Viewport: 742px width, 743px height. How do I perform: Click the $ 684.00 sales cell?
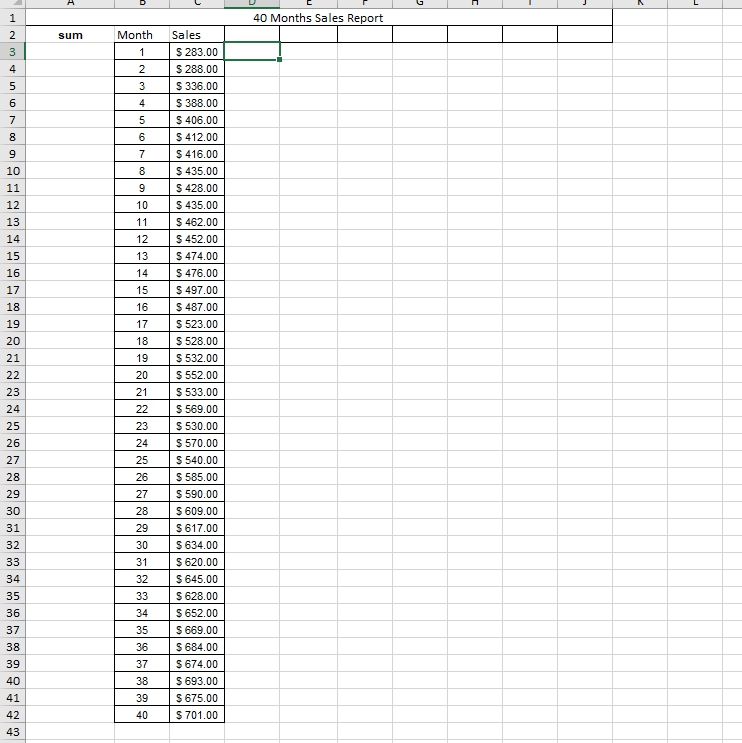(x=197, y=647)
